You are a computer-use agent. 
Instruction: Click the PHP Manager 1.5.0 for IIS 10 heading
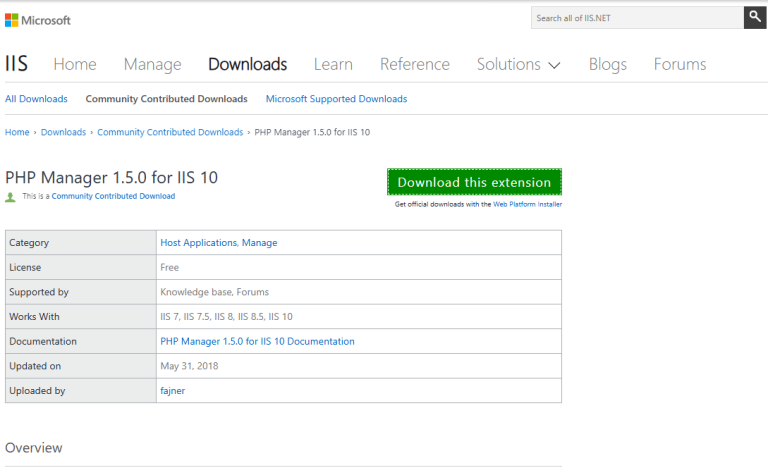(x=111, y=177)
